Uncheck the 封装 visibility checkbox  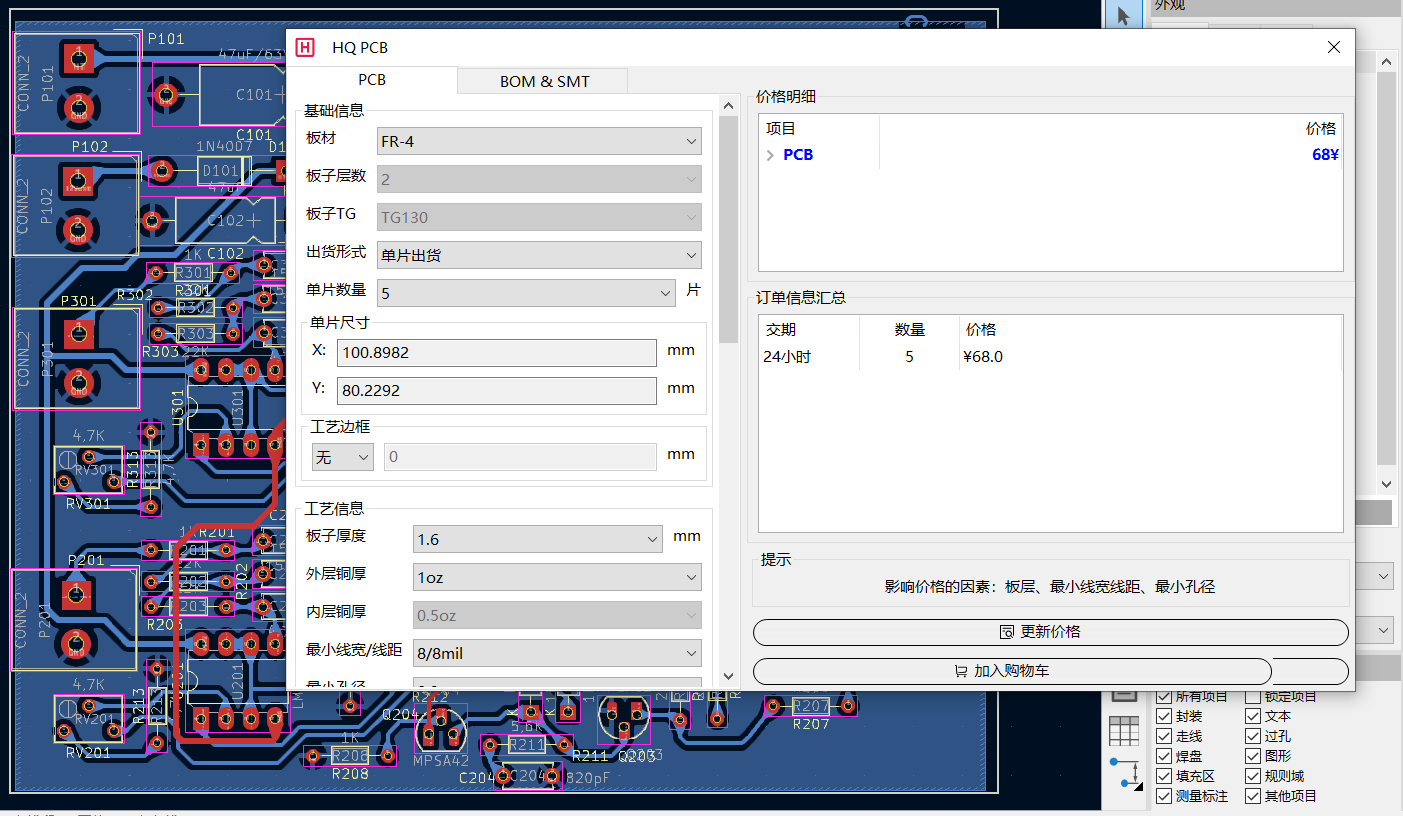[x=1165, y=716]
